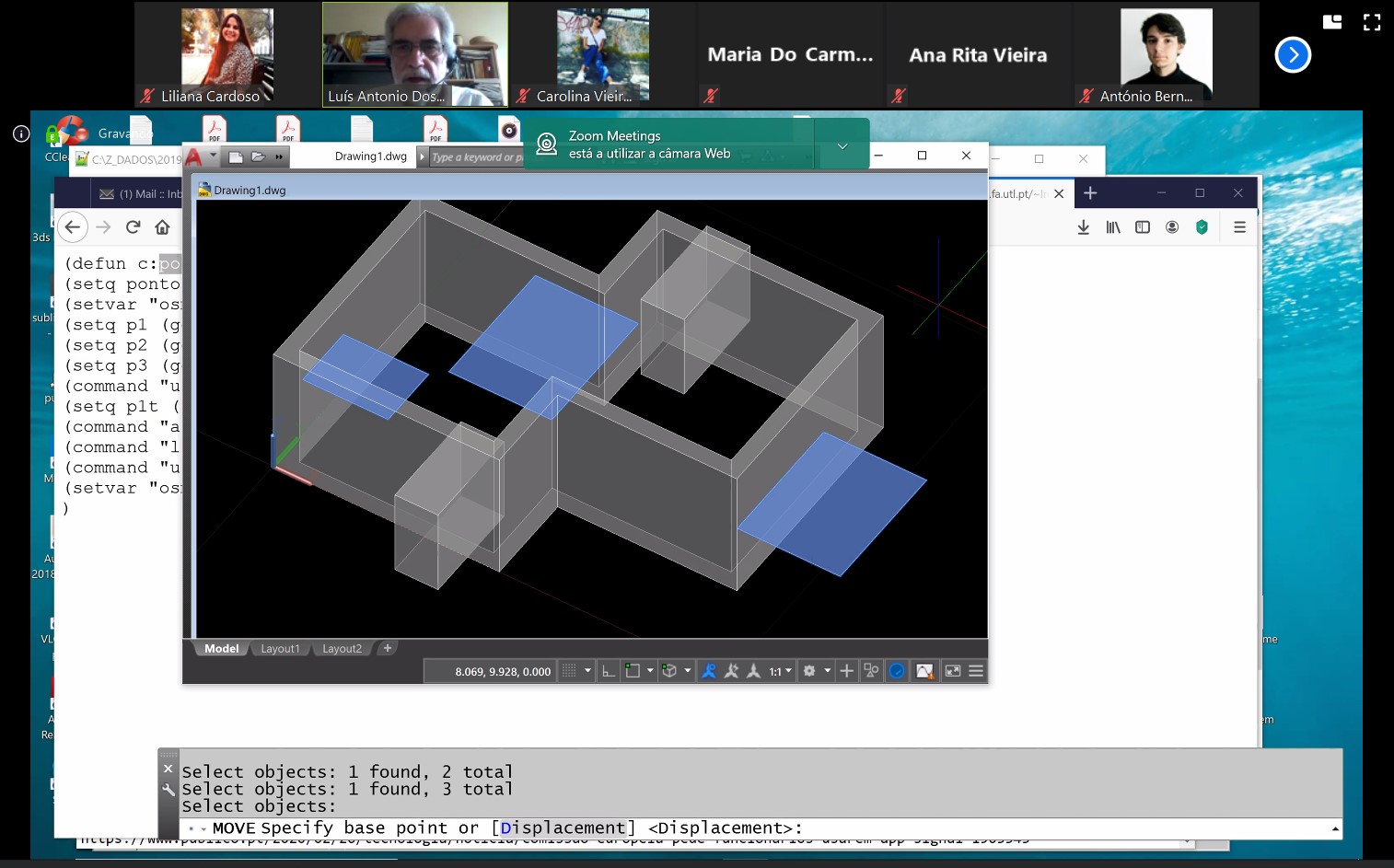Screen dimensions: 1394x868
Task: Close the fa.utl.pt Firefox tab
Action: click(x=1059, y=194)
